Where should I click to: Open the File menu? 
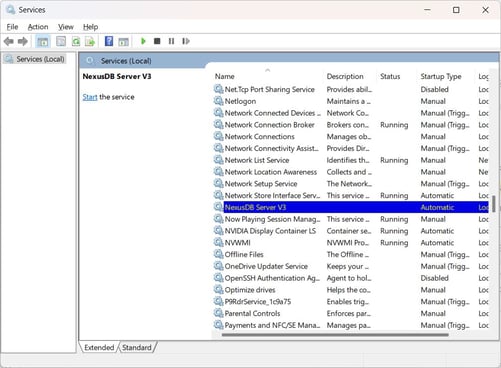(12, 27)
